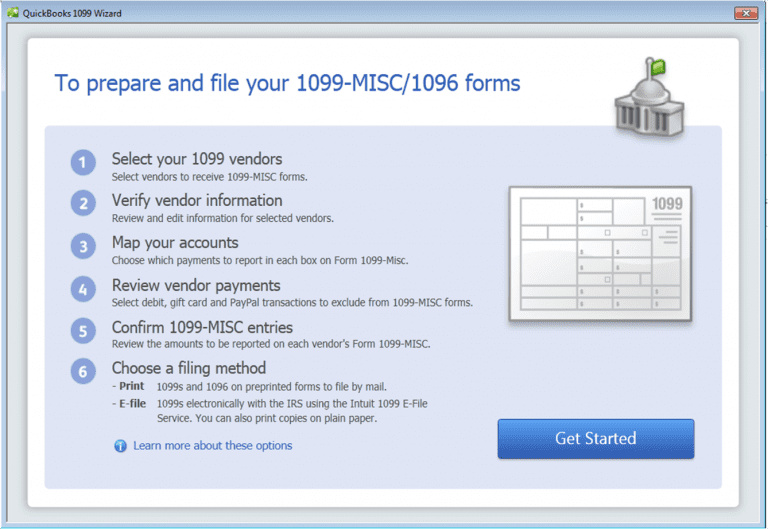Screen dimensions: 768x529
Task: Click the step 3 number circle
Action: click(83, 246)
